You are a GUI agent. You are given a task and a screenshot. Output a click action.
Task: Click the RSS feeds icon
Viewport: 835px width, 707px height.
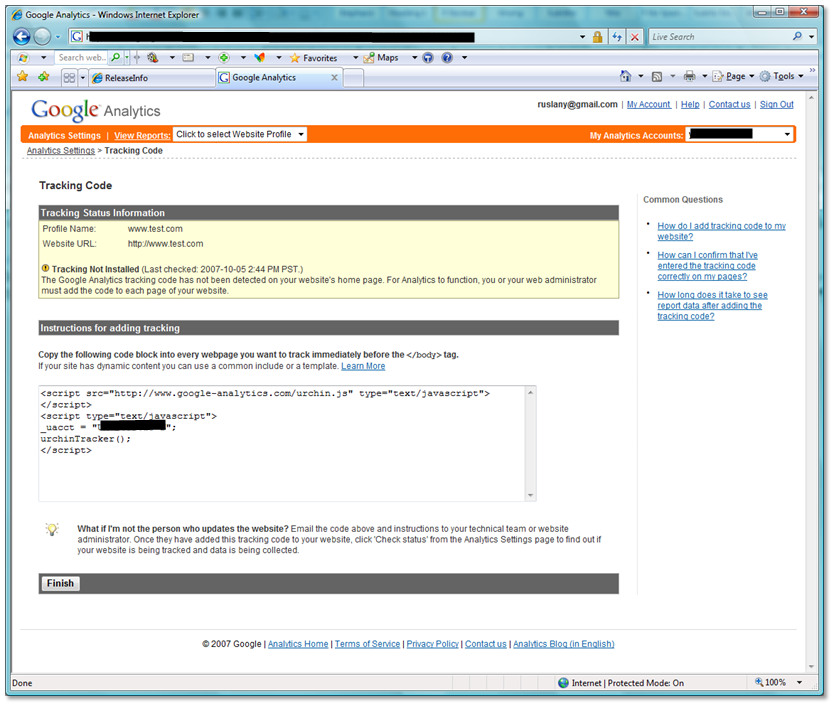coord(657,76)
